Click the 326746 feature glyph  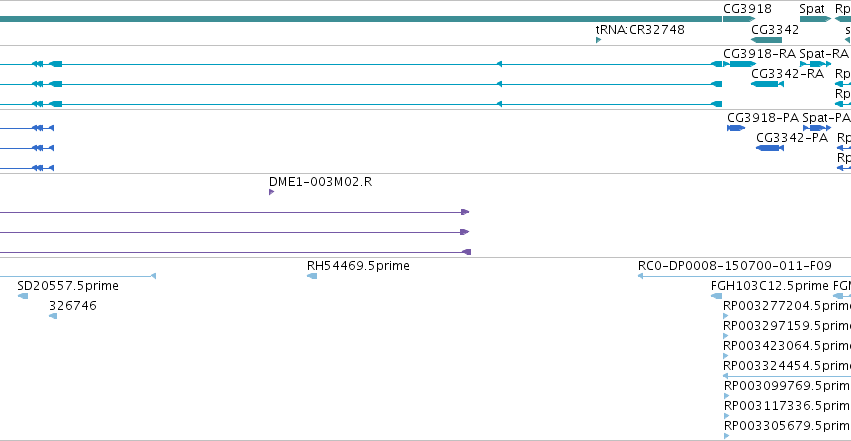[x=53, y=316]
